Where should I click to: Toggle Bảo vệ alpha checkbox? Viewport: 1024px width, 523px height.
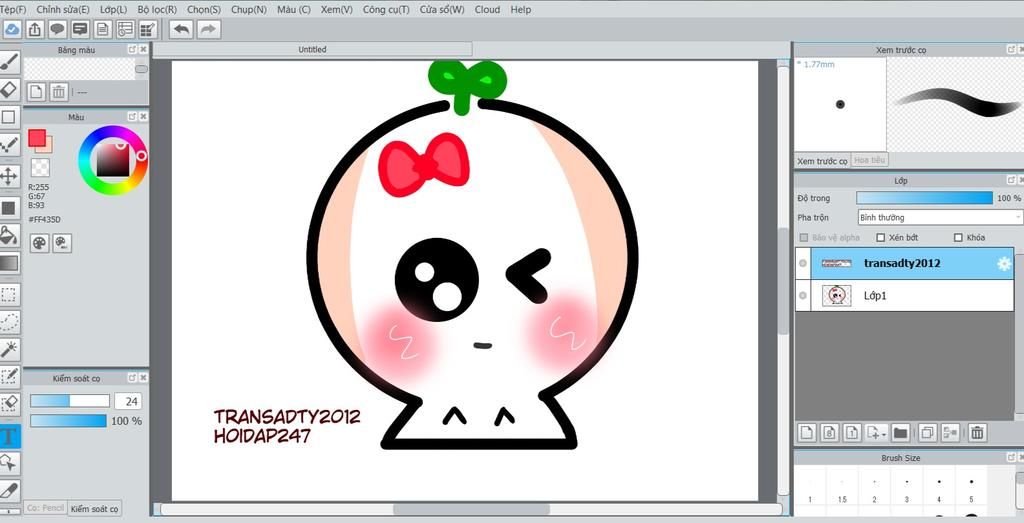point(804,238)
